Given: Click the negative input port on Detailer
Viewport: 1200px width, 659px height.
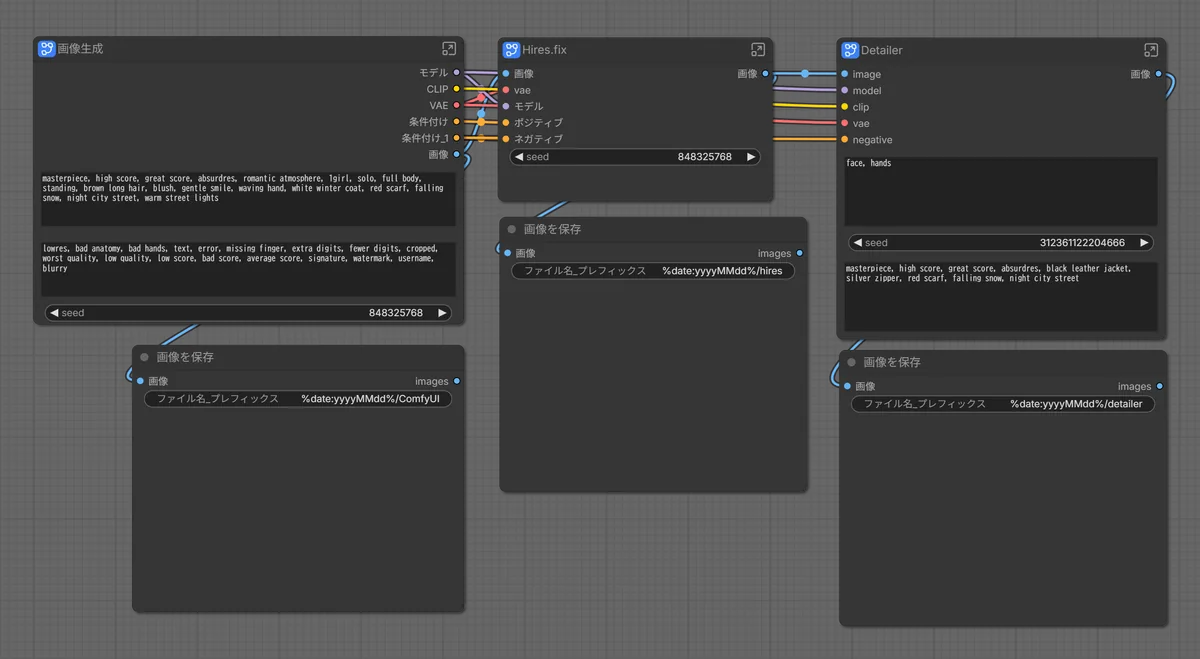Looking at the screenshot, I should 845,140.
